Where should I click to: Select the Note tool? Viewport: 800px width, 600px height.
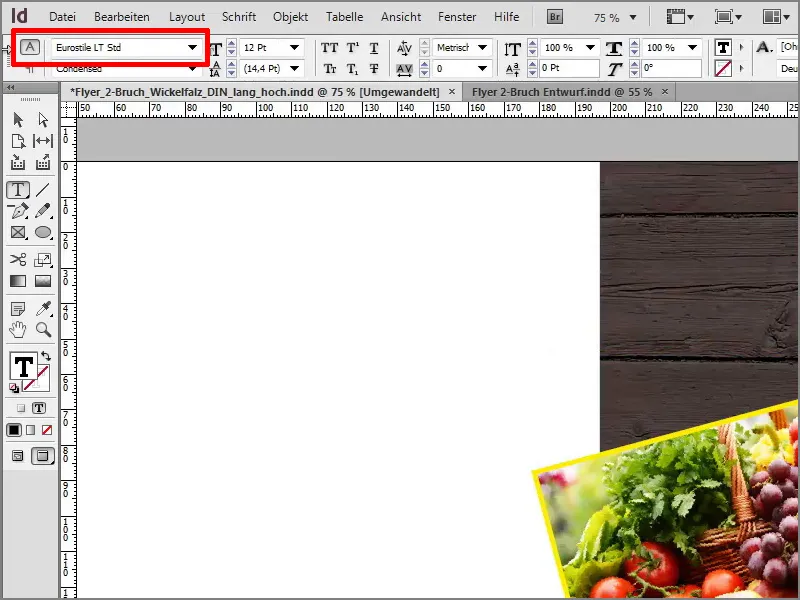tap(18, 309)
